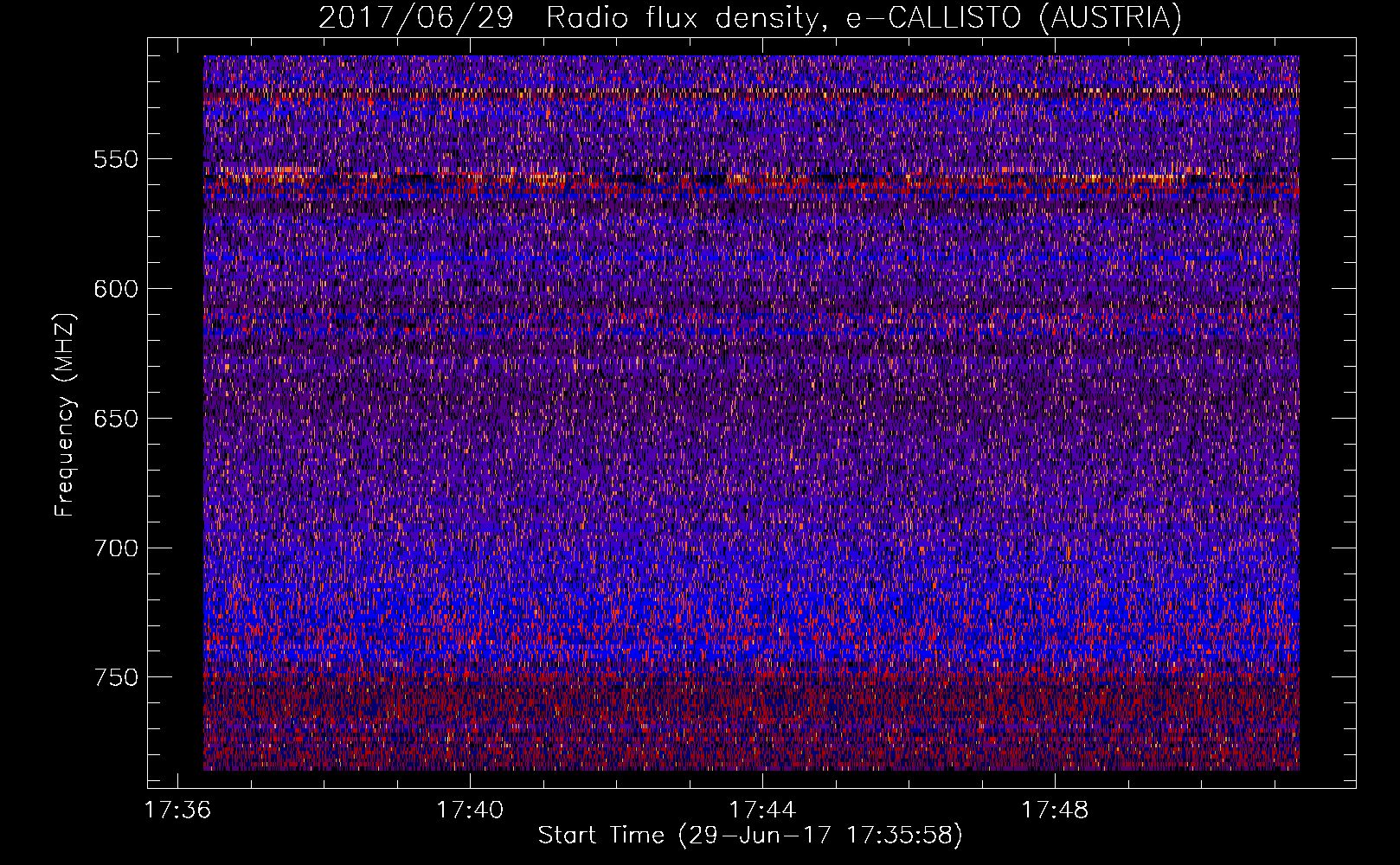The height and width of the screenshot is (865, 1400).
Task: Click the 650 frequency tick label
Action: [116, 419]
